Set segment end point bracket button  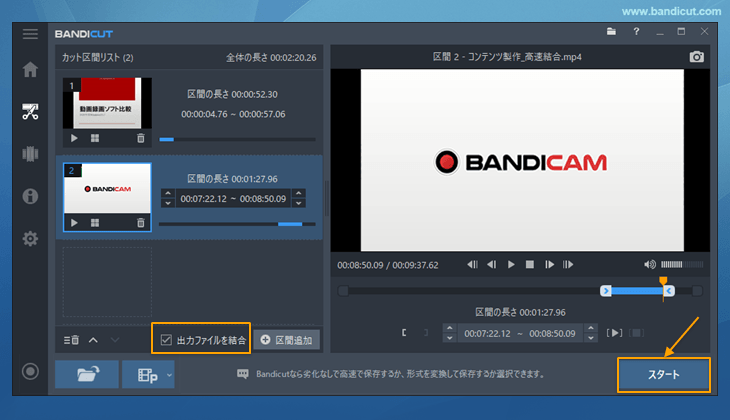[426, 333]
